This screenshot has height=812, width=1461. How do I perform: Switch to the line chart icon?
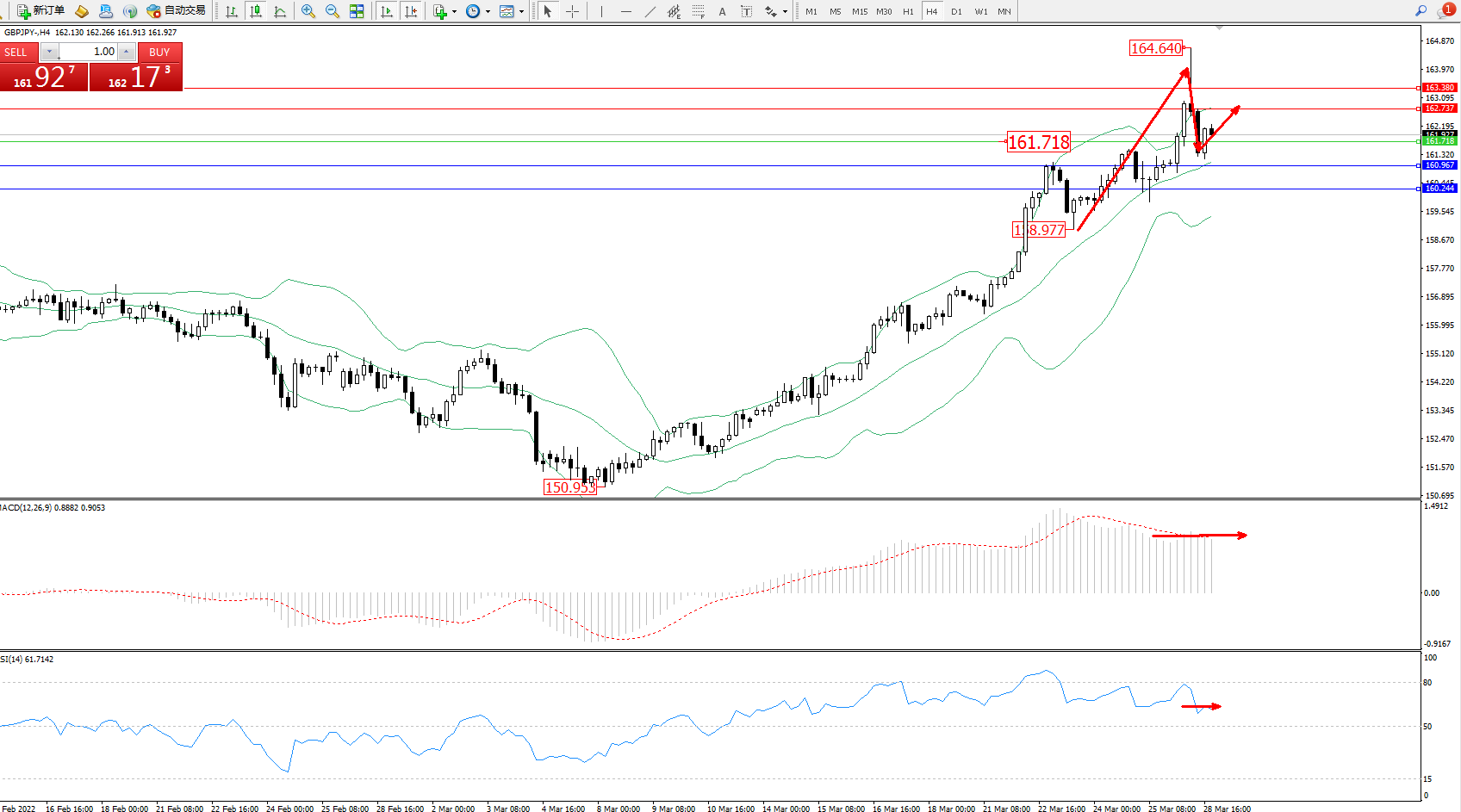pyautogui.click(x=280, y=11)
